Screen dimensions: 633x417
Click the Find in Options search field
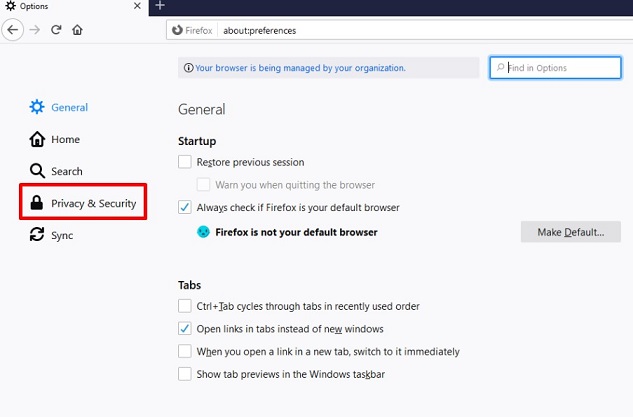[555, 67]
